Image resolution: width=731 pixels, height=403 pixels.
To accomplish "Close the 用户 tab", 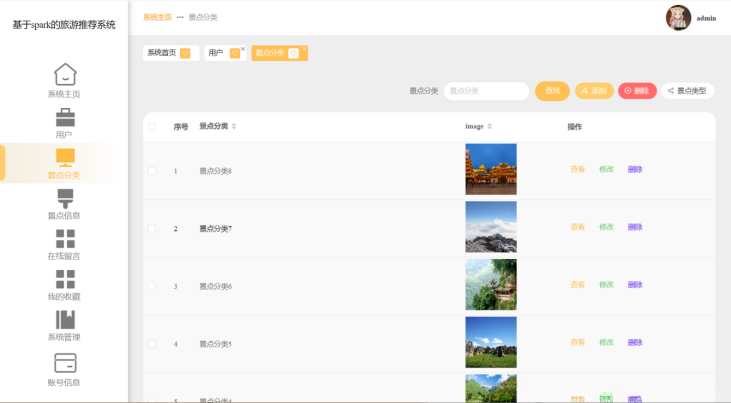I will click(243, 49).
